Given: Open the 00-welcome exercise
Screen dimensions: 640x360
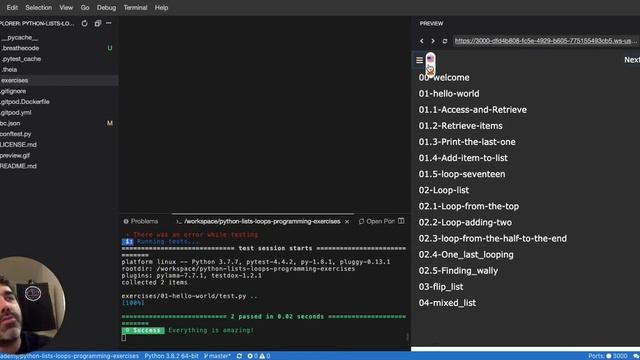Looking at the screenshot, I should [x=444, y=78].
